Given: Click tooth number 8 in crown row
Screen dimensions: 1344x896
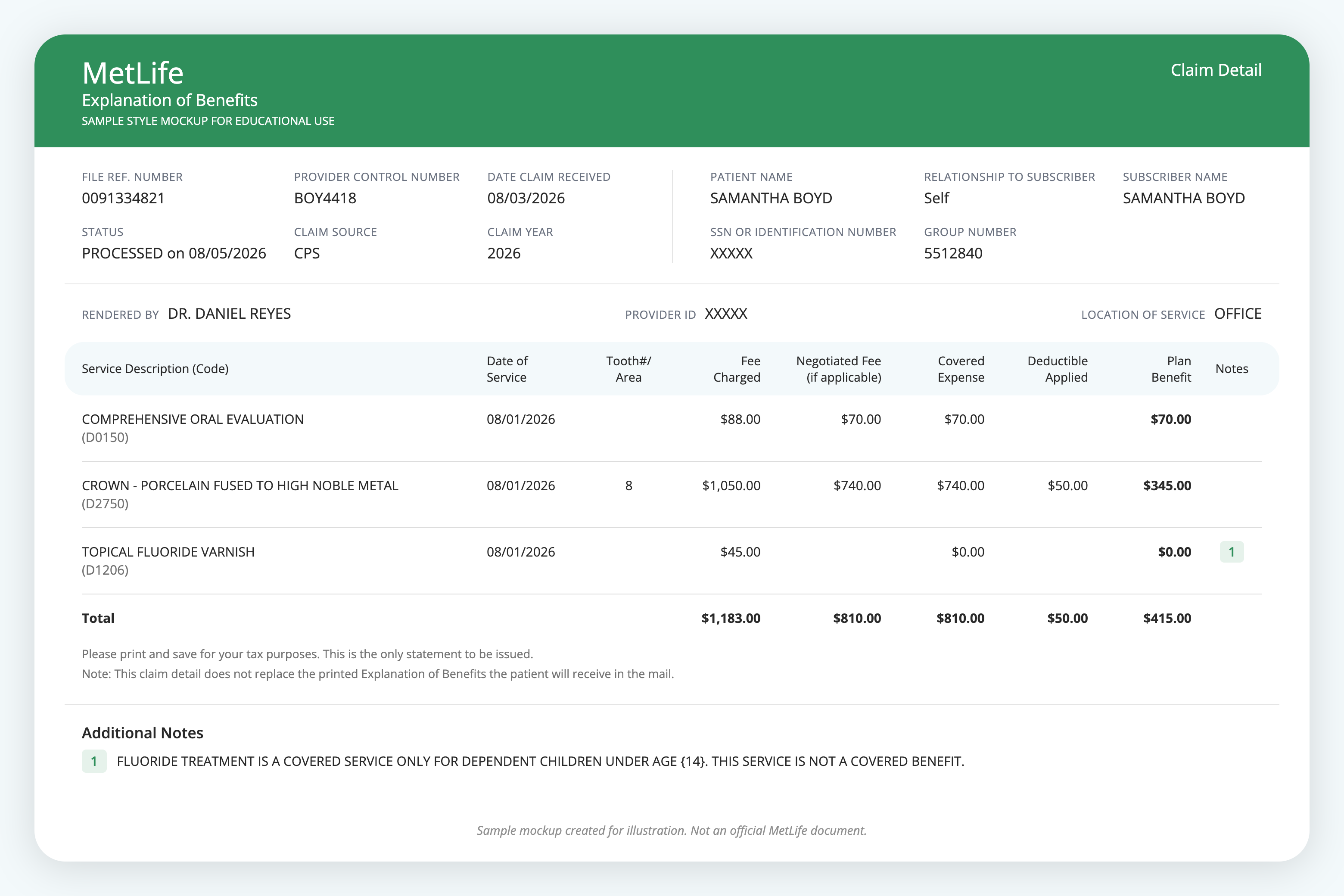Looking at the screenshot, I should point(628,485).
